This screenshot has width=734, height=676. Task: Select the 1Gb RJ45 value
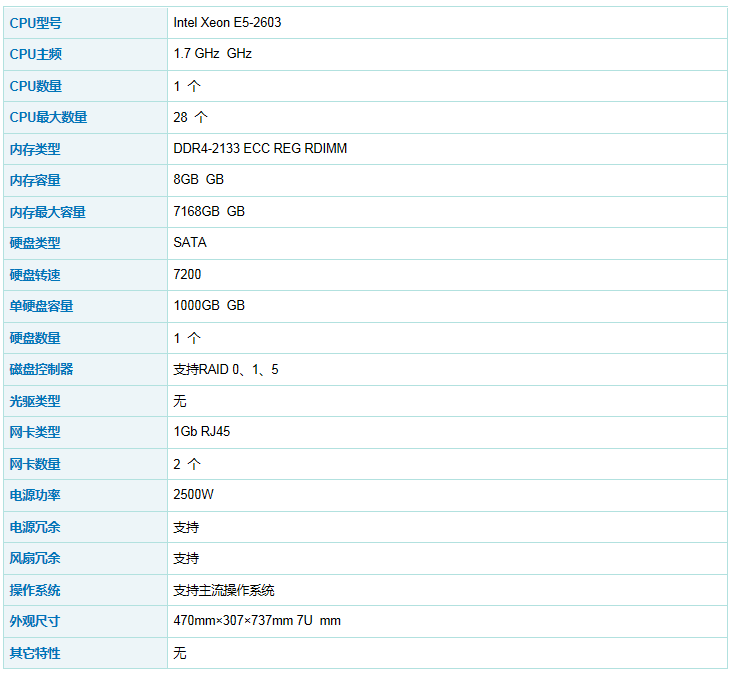(202, 431)
